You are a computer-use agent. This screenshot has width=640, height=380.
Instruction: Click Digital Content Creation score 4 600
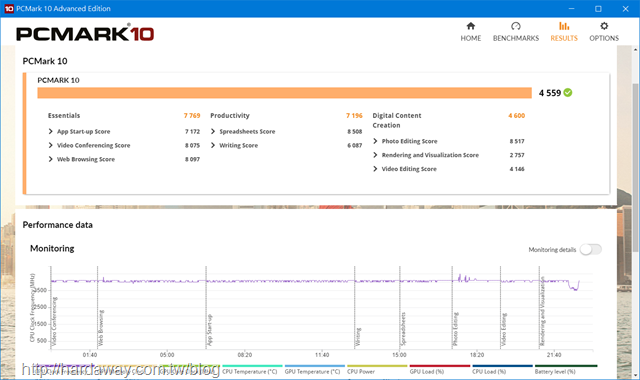coord(516,116)
